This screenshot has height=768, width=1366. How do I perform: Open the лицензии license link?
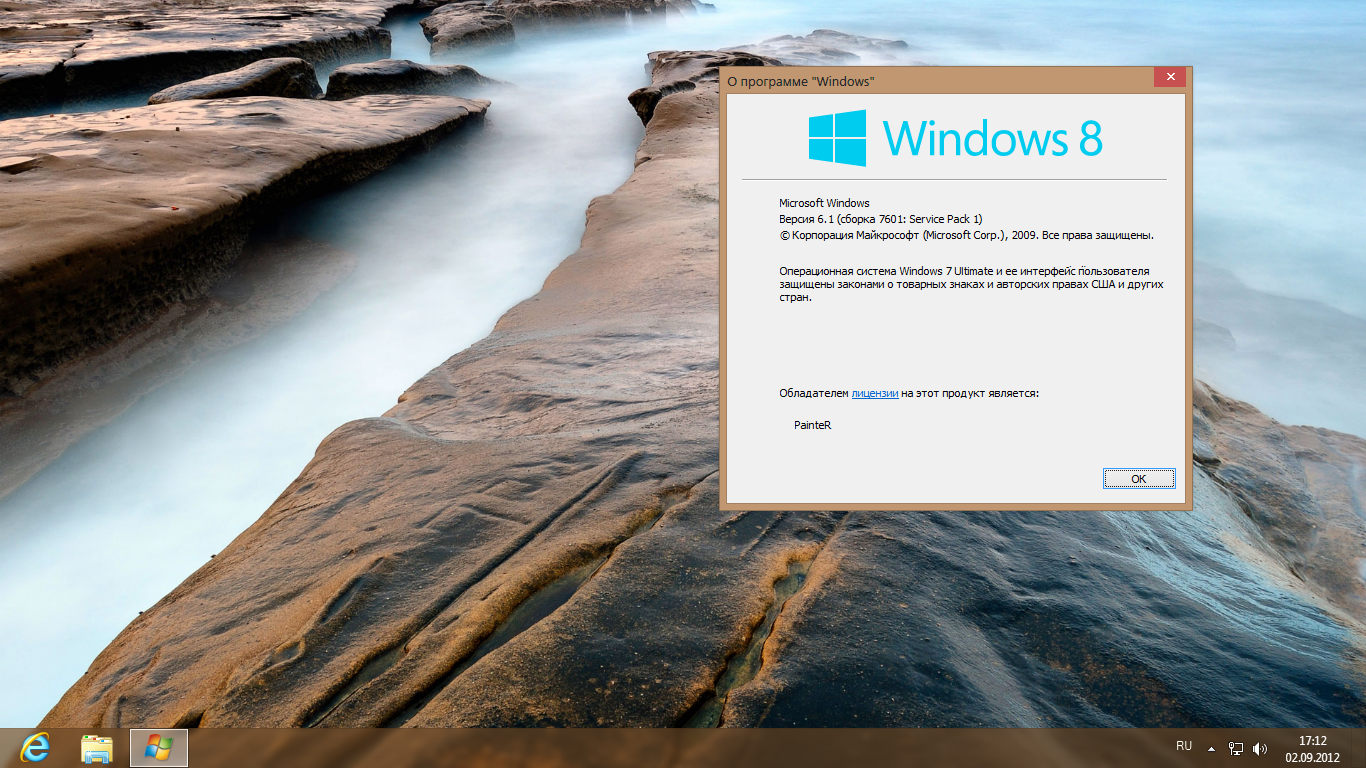[x=875, y=393]
